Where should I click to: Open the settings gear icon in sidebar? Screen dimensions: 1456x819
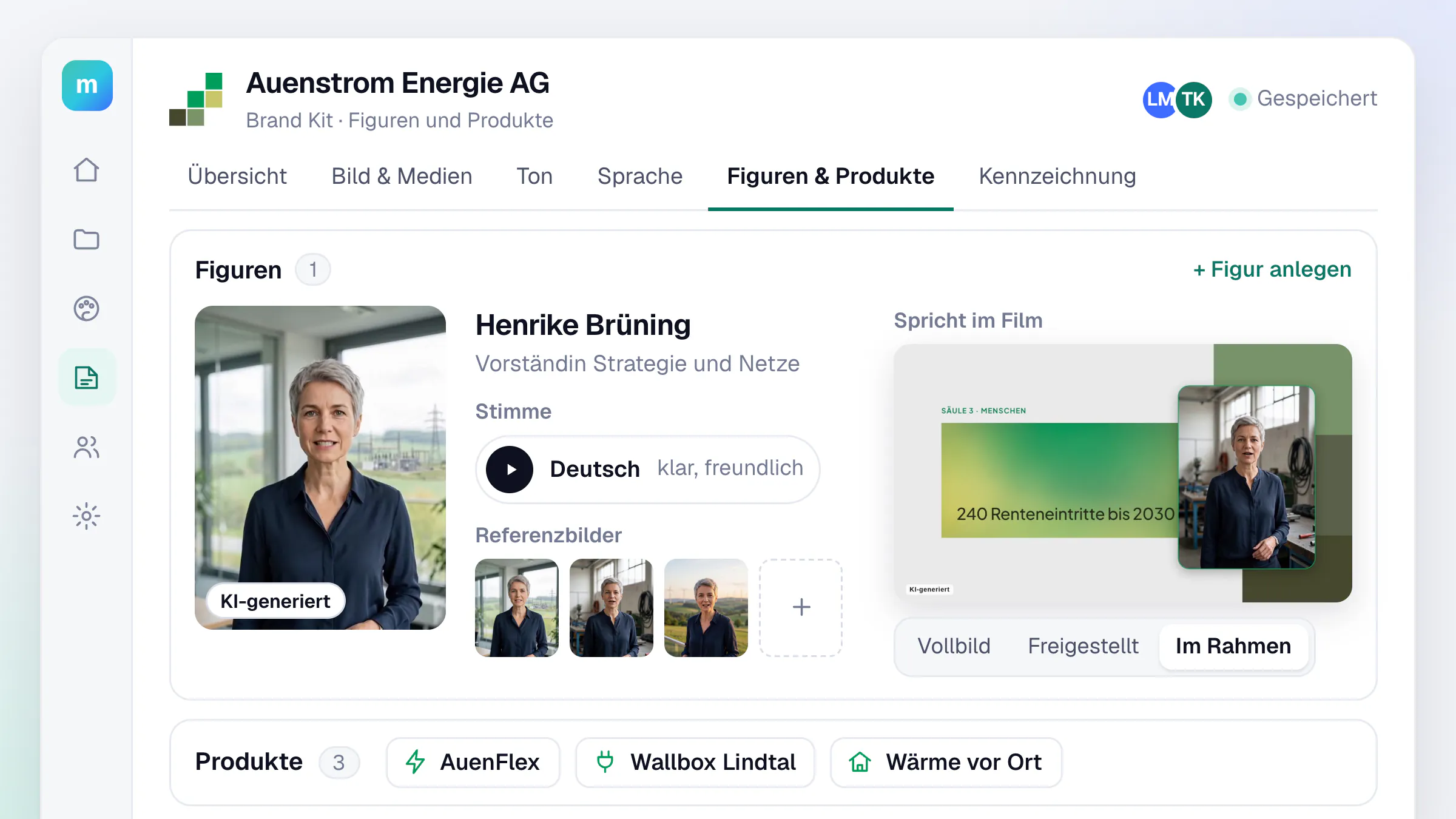[x=86, y=516]
